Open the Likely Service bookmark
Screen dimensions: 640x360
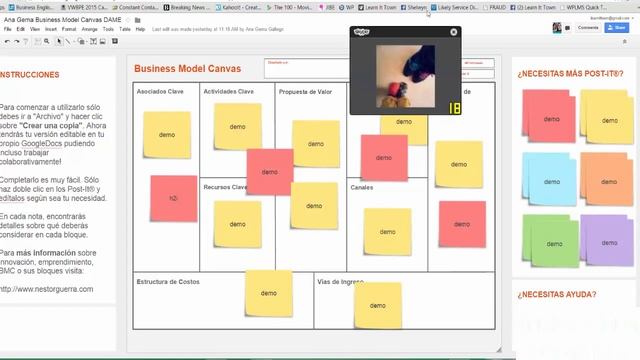[x=454, y=7]
